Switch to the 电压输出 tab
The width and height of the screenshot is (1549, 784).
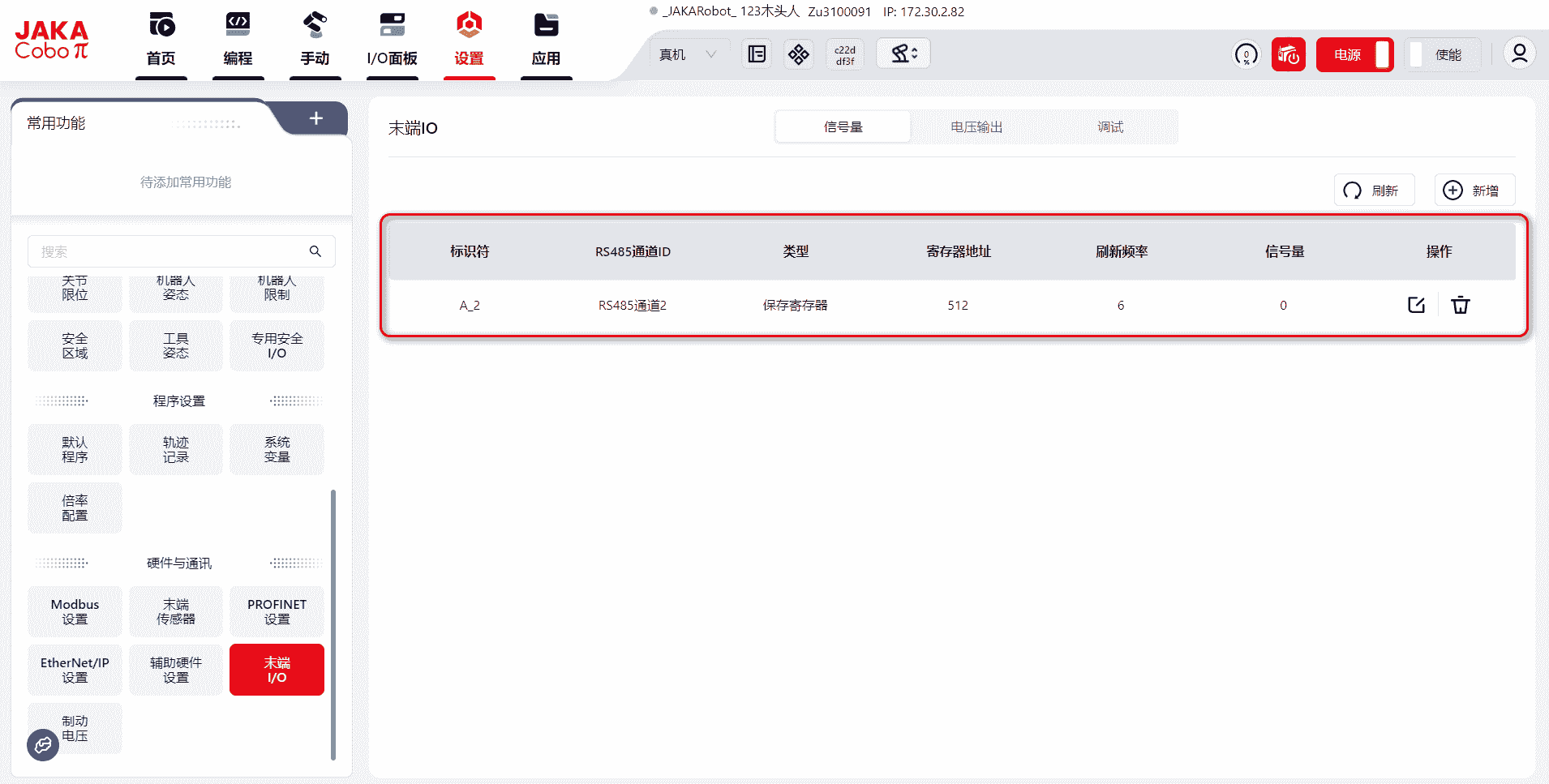coord(976,127)
